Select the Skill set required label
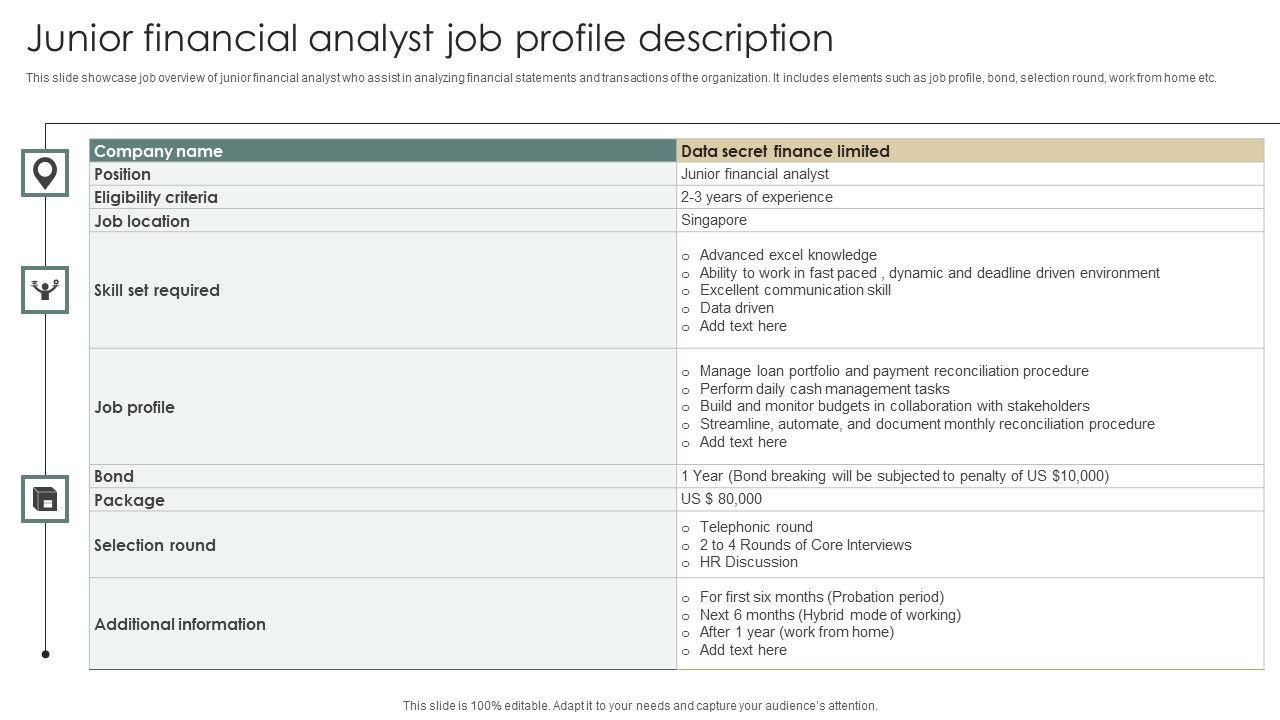 point(156,290)
